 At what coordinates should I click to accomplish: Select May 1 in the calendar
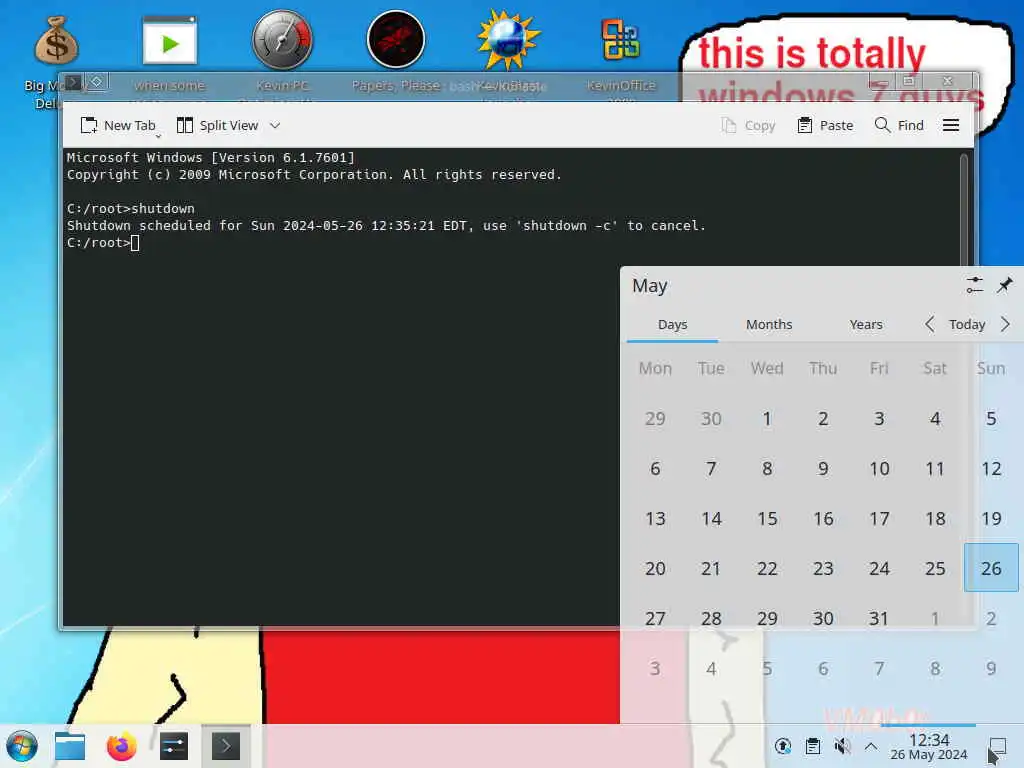tap(767, 419)
